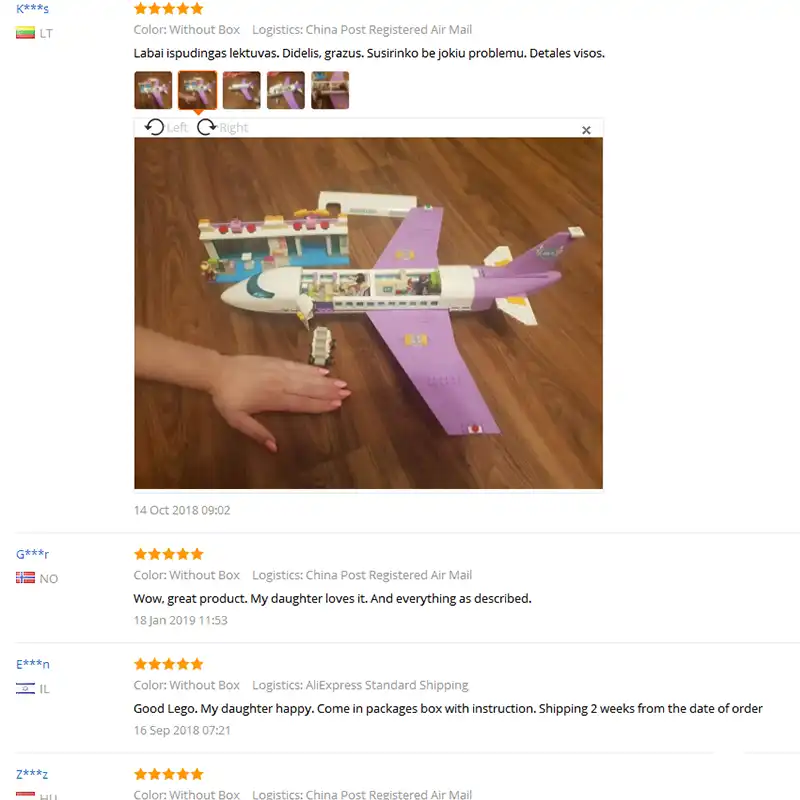This screenshot has width=800, height=800.
Task: Click the Norway flag icon
Action: click(25, 578)
